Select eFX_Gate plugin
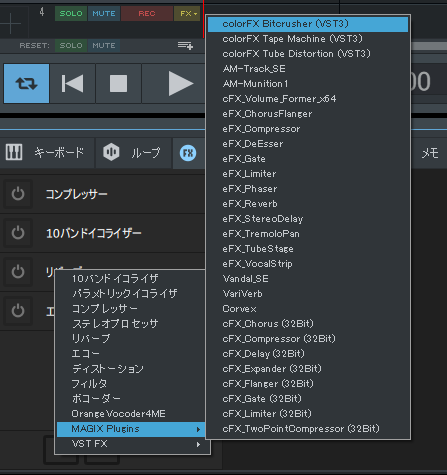The height and width of the screenshot is (475, 447). click(308, 159)
